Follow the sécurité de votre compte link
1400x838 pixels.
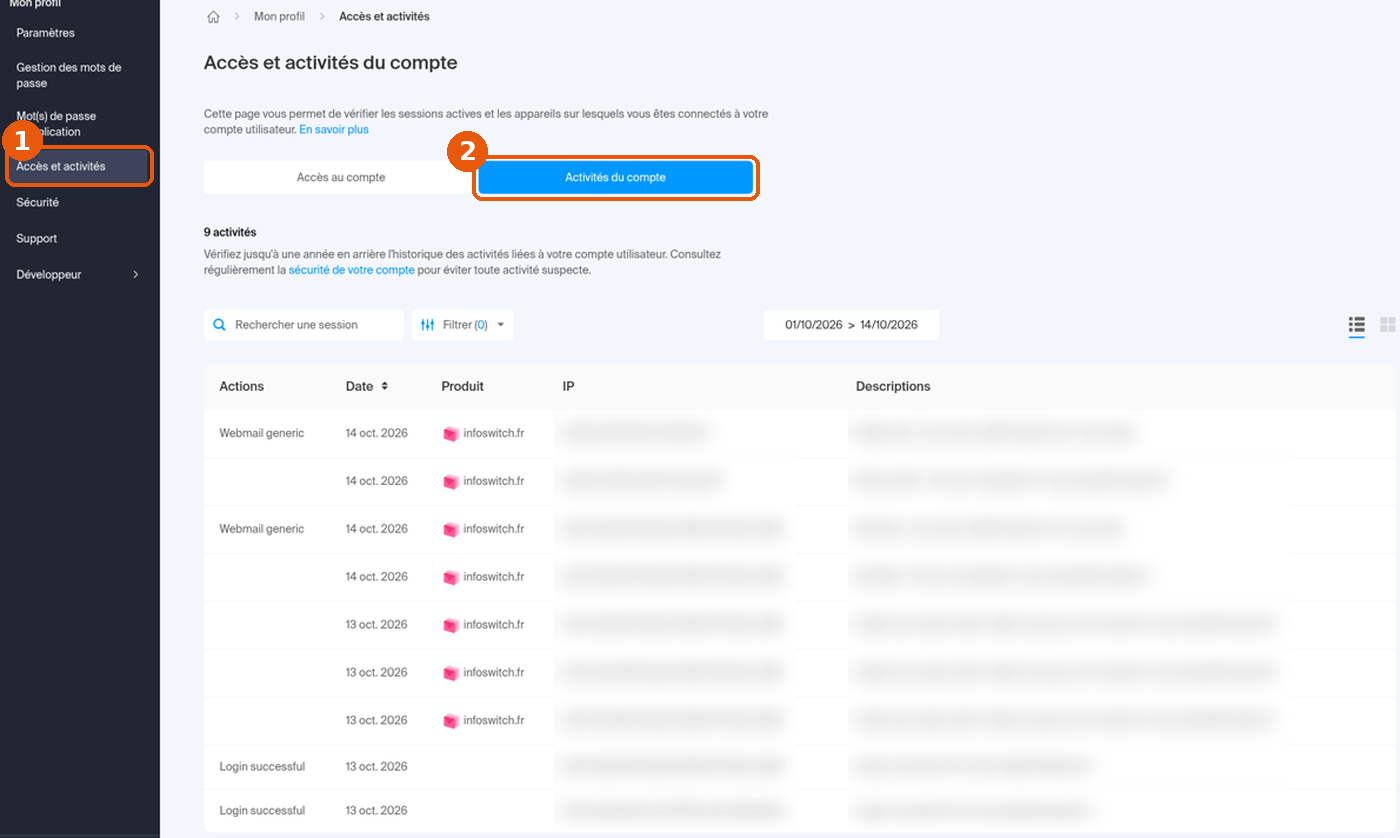[x=351, y=270]
